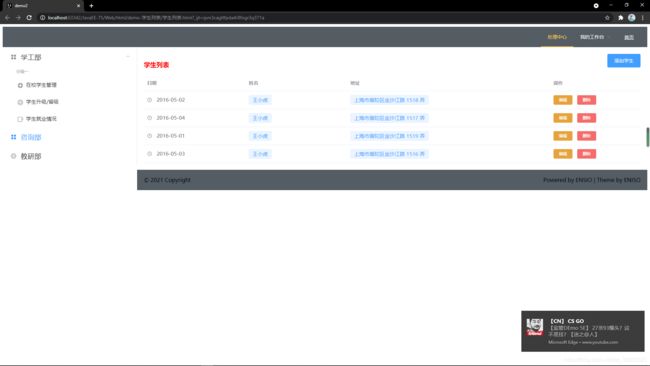The width and height of the screenshot is (650, 366).
Task: Click the red delete button in the 2016-05-04 row
Action: pyautogui.click(x=586, y=118)
